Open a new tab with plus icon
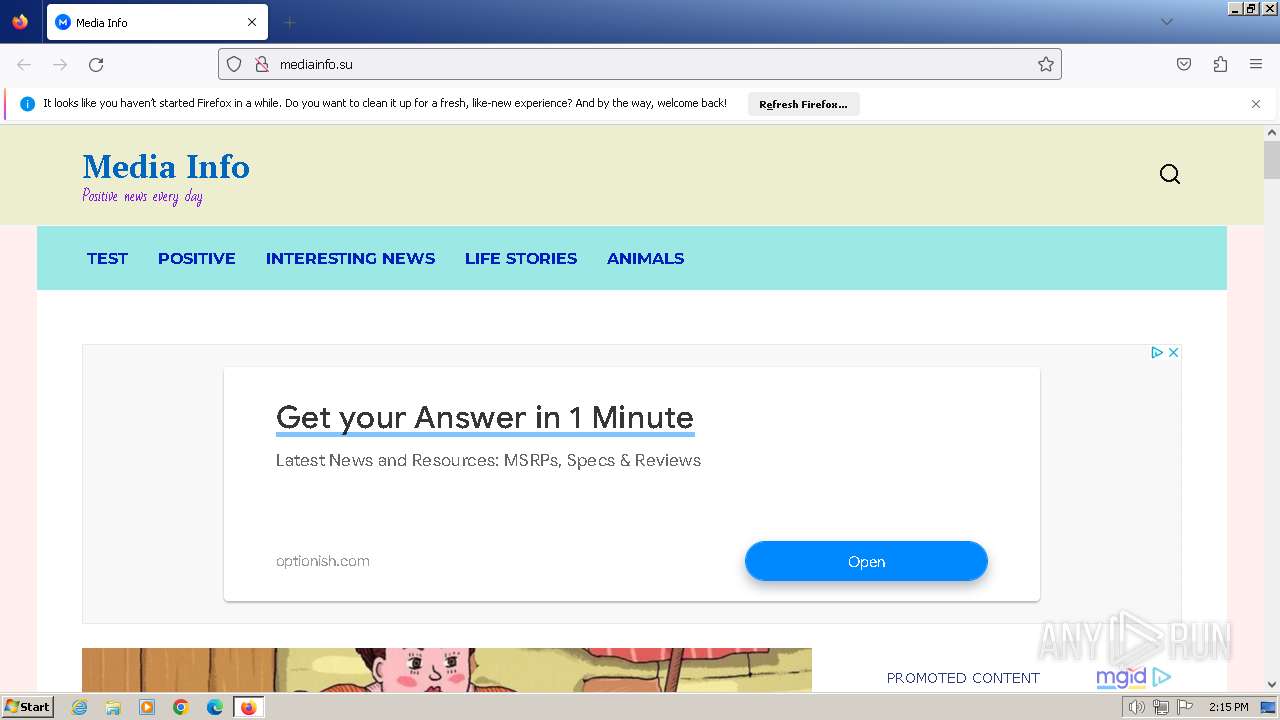Screen dimensions: 1280x720 [x=290, y=22]
